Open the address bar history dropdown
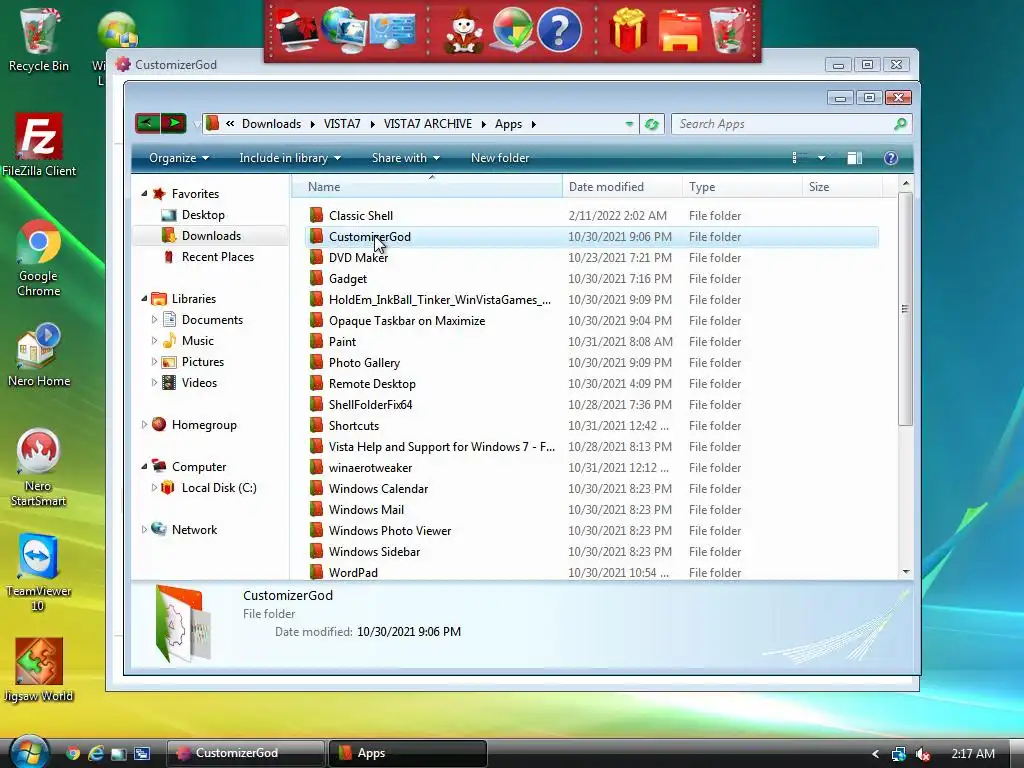The height and width of the screenshot is (768, 1024). click(629, 124)
